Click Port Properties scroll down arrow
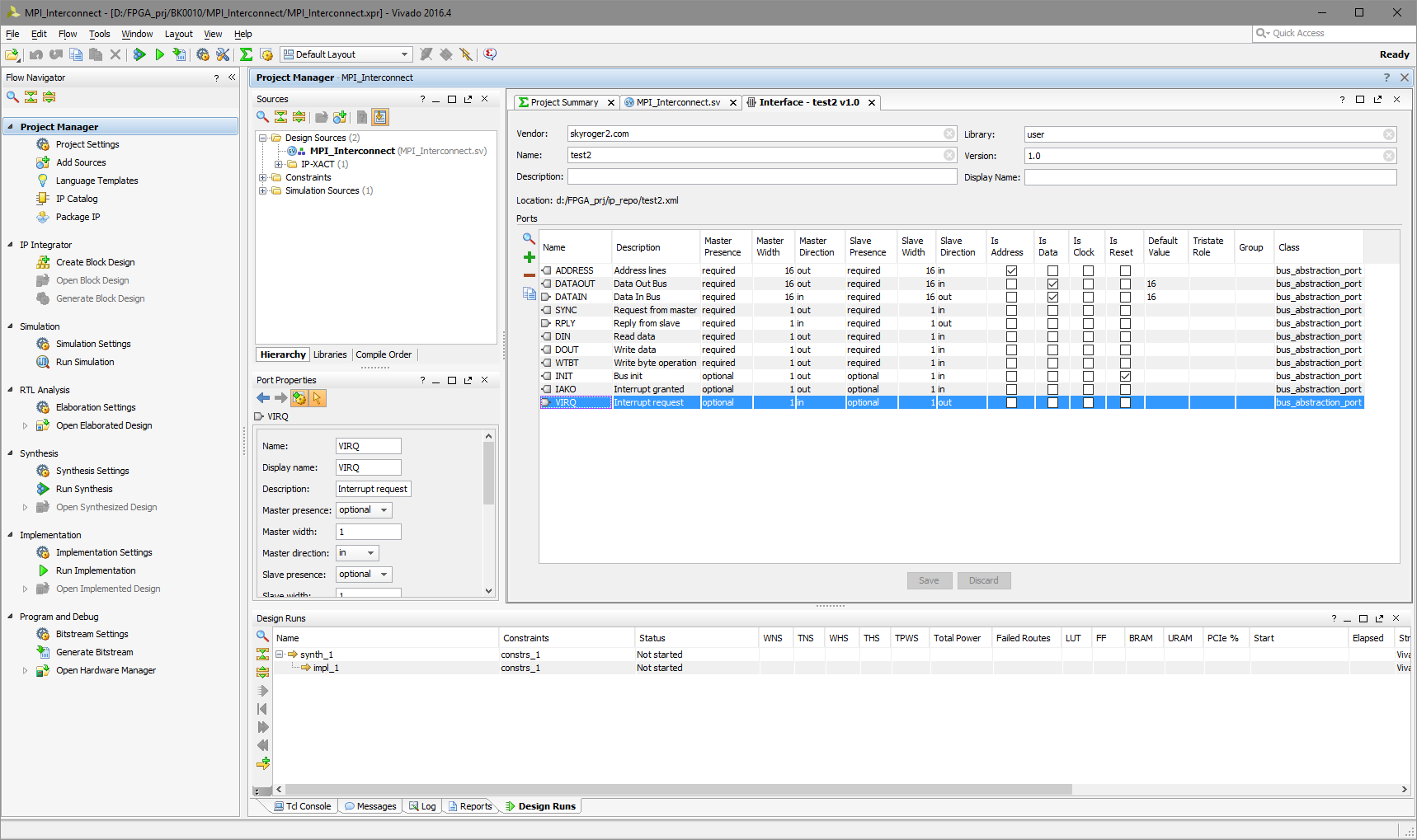1417x840 pixels. click(489, 591)
